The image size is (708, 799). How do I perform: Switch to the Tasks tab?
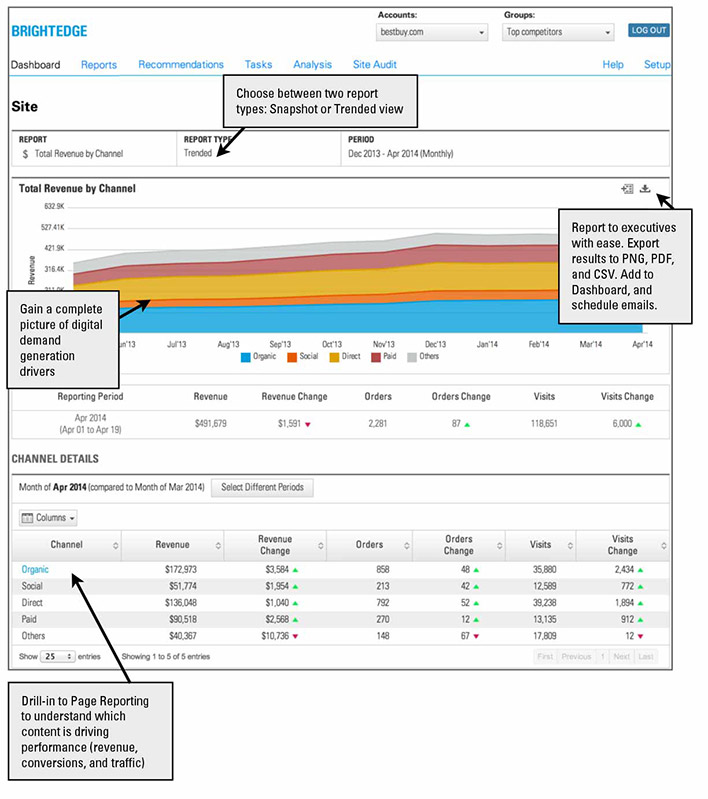[258, 65]
